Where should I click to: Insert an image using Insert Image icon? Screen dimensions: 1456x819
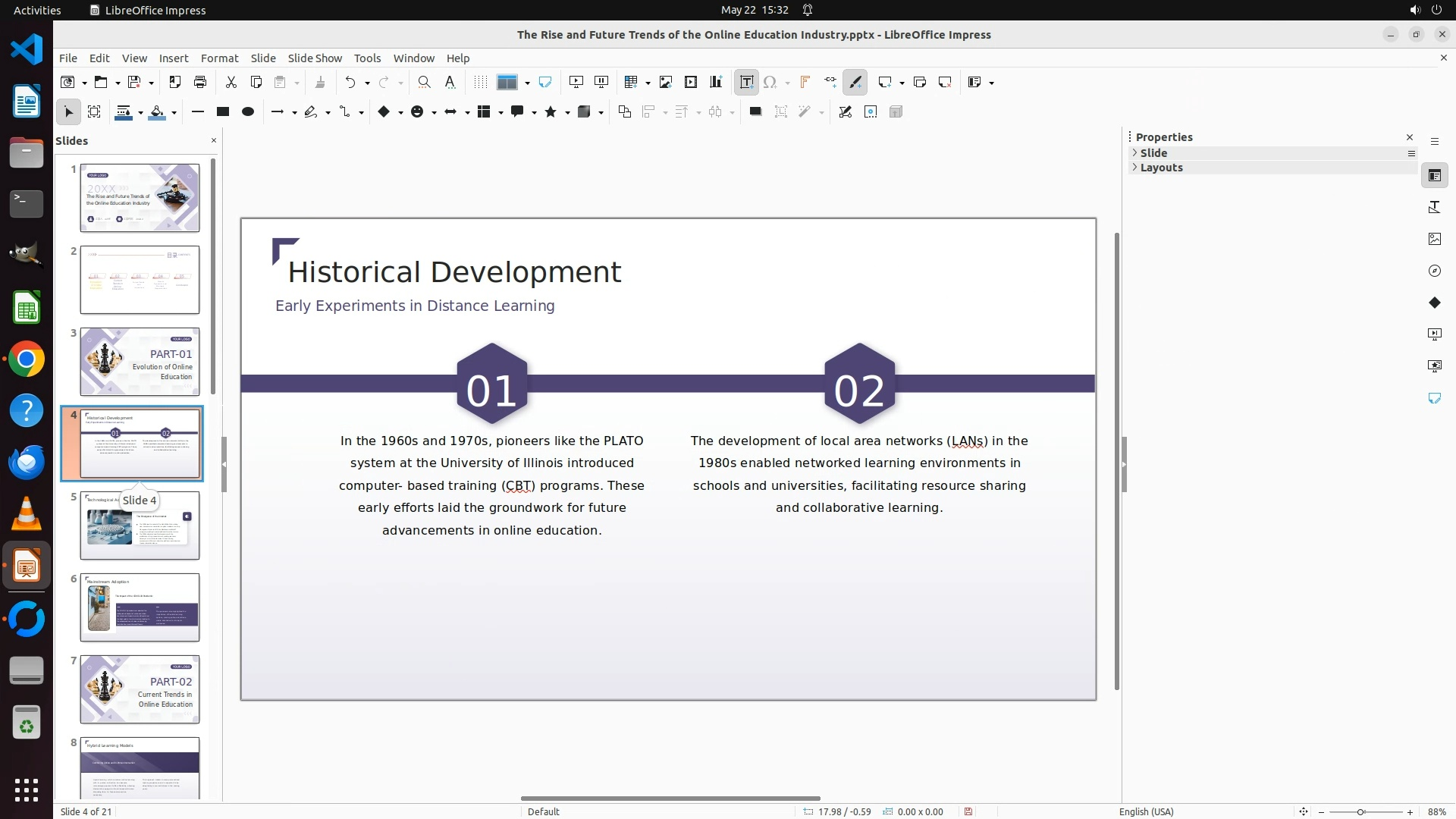point(666,82)
